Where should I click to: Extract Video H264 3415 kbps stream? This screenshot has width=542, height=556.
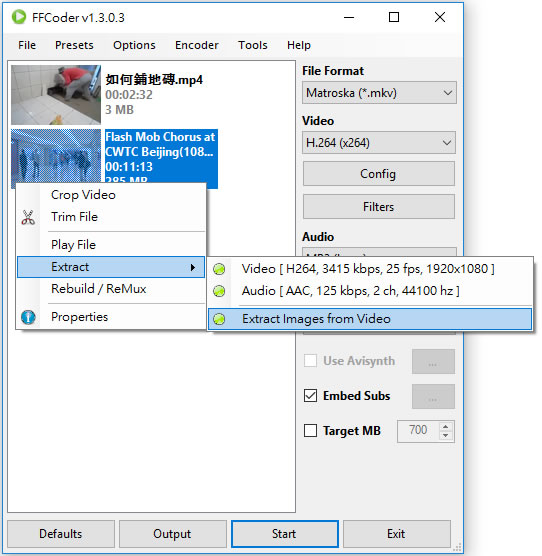click(370, 269)
